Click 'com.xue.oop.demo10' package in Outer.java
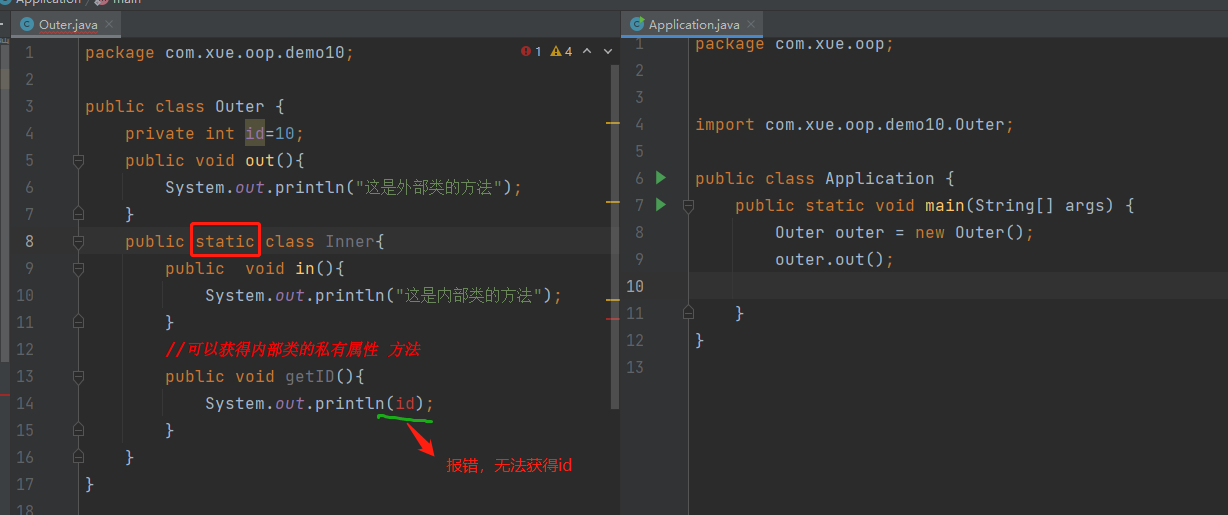 click(255, 52)
